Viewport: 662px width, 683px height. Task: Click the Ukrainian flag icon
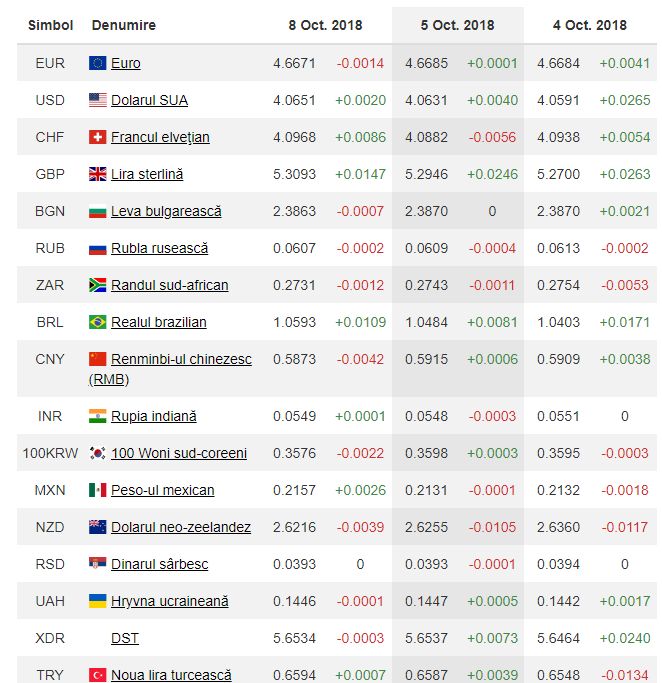(x=98, y=601)
